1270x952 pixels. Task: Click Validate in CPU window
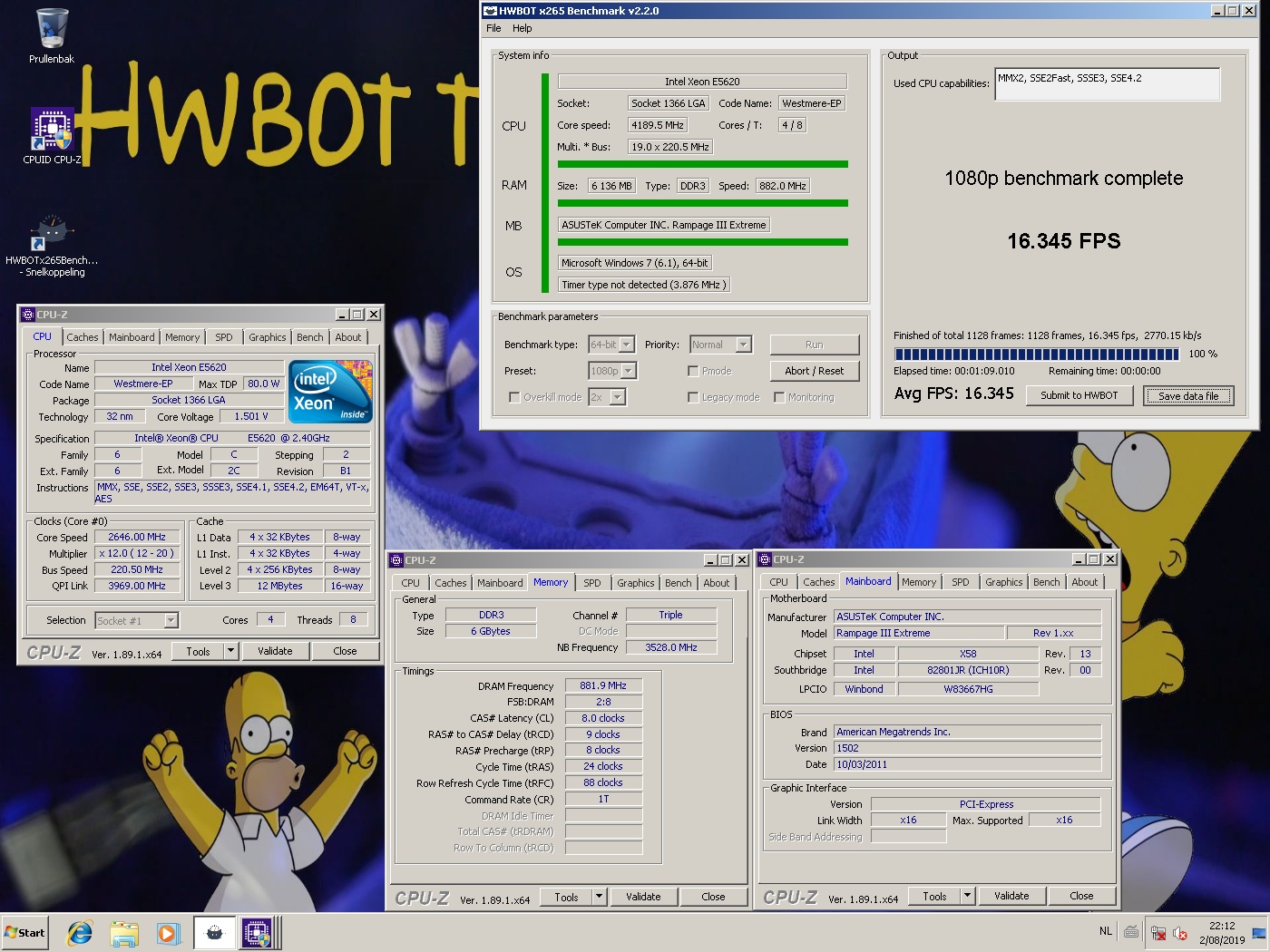[x=275, y=651]
